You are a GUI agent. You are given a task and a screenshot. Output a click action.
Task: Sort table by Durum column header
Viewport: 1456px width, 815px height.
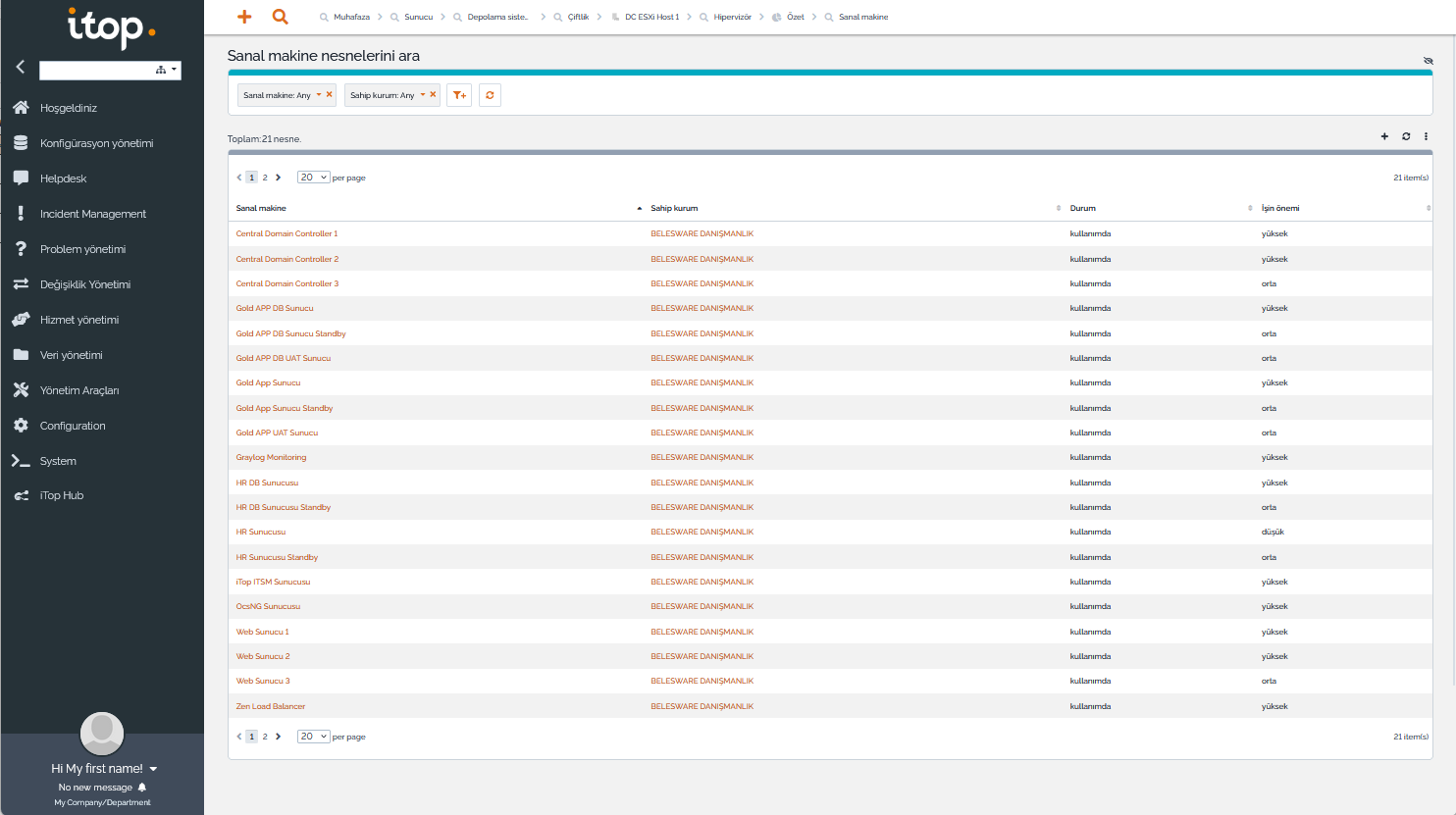[1083, 208]
